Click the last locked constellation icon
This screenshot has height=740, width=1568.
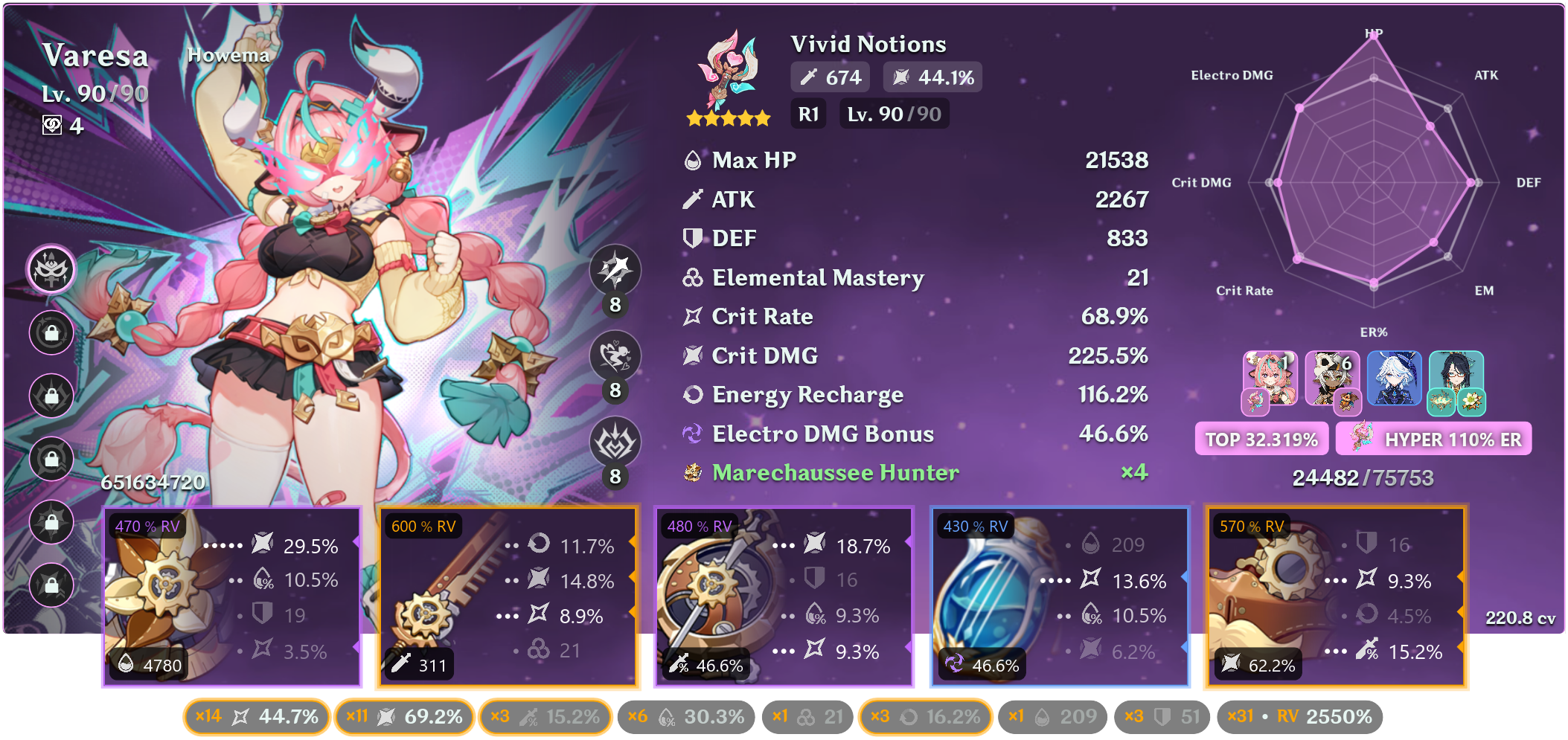(51, 585)
